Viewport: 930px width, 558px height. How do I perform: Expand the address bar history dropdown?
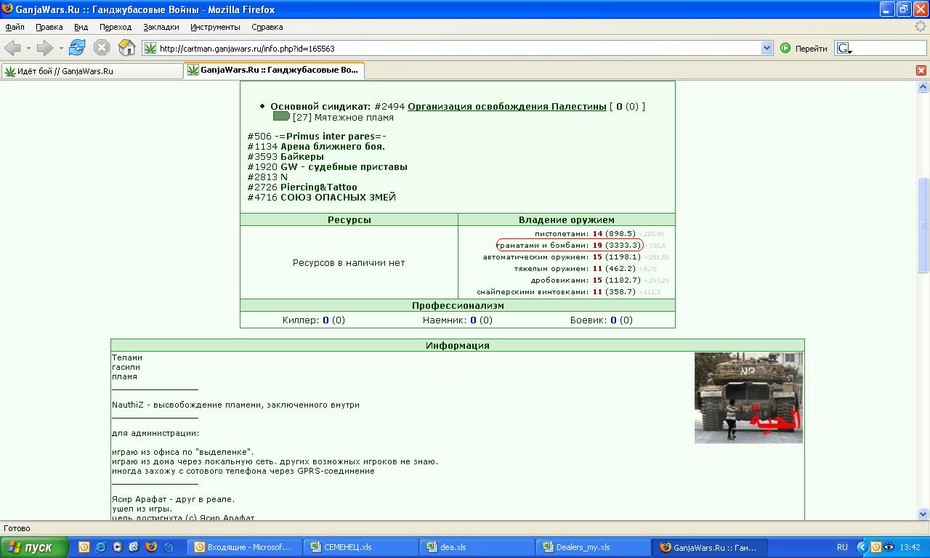point(767,48)
